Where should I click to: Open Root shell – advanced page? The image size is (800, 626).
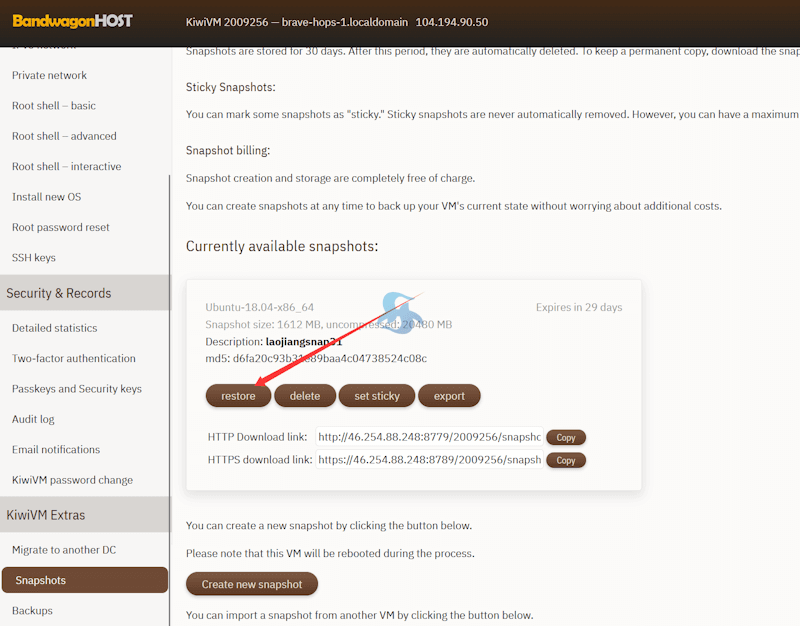click(x=64, y=136)
